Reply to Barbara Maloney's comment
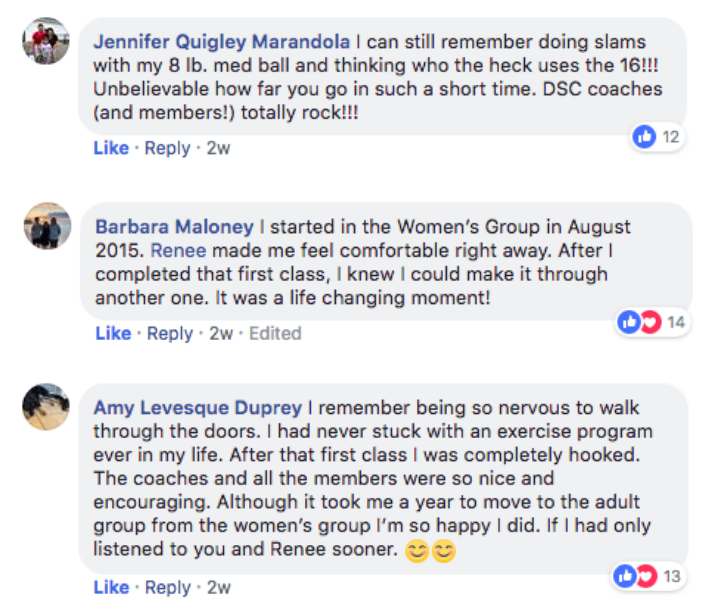This screenshot has width=717, height=600. tap(169, 333)
